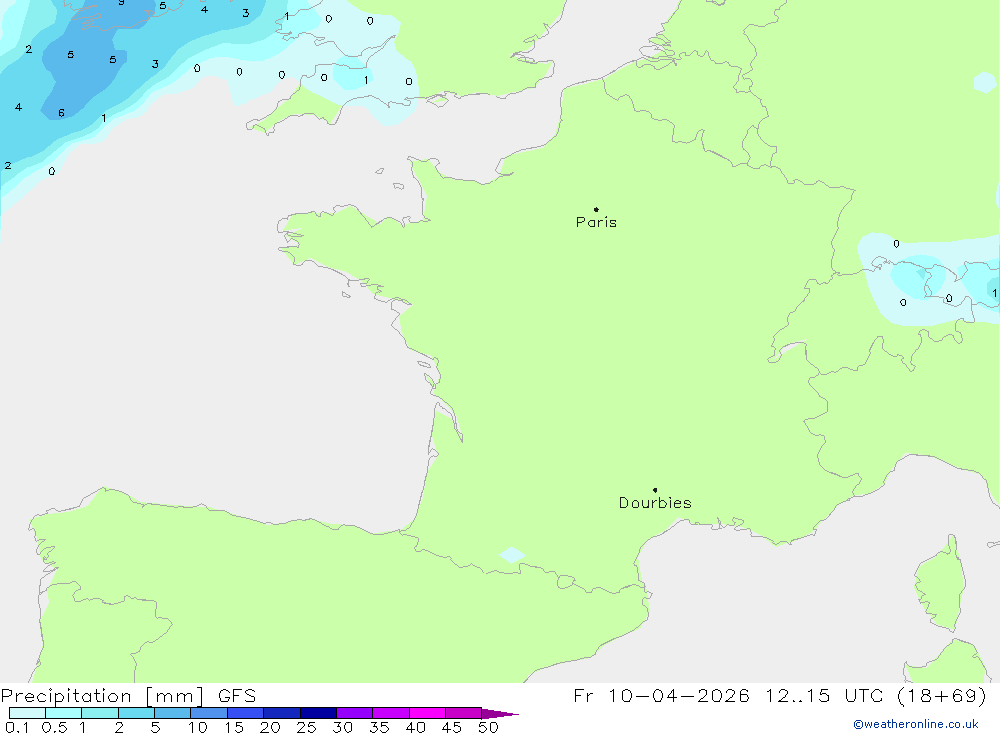Click the (18+69) forecast run label
This screenshot has height=733, width=1000.
(941, 695)
